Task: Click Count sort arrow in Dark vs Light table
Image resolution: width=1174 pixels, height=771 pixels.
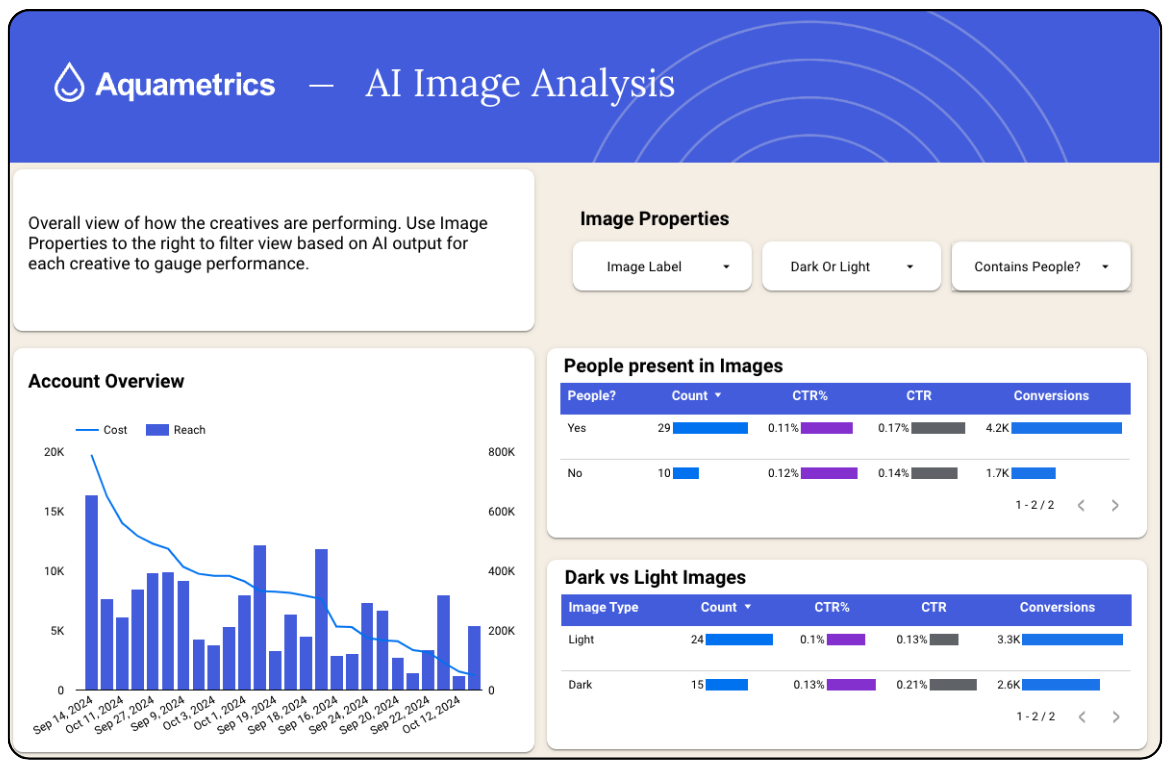Action: (747, 608)
